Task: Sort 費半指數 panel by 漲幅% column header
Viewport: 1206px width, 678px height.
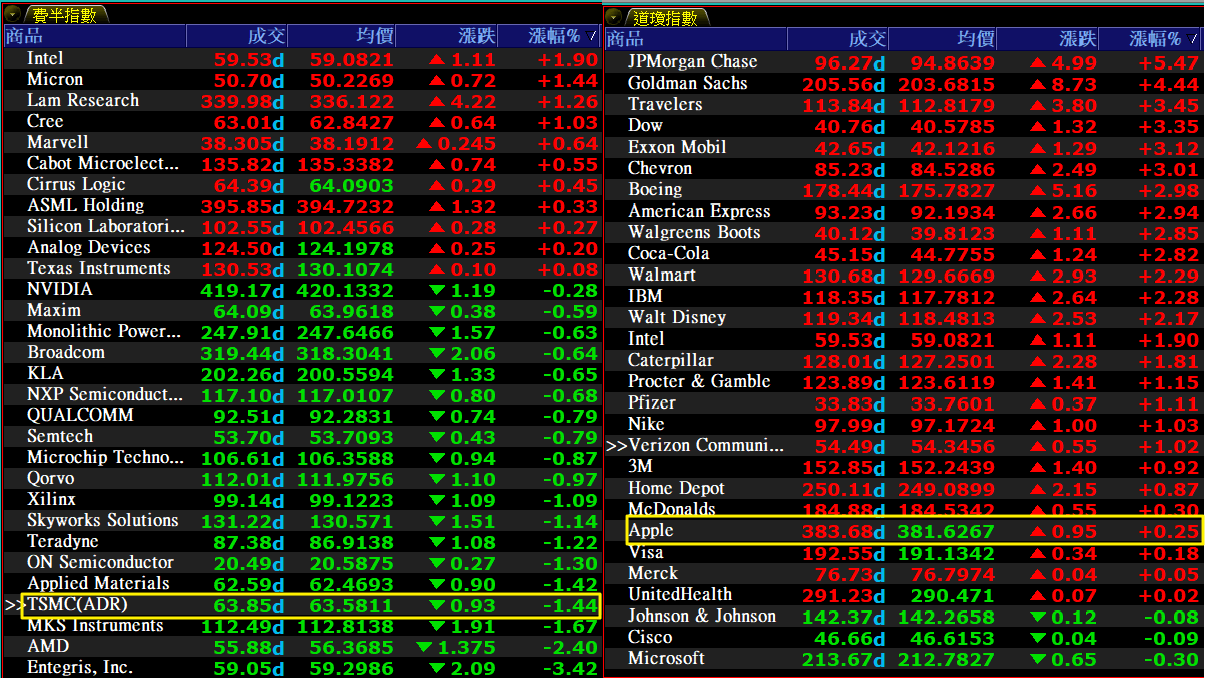Action: tap(549, 37)
